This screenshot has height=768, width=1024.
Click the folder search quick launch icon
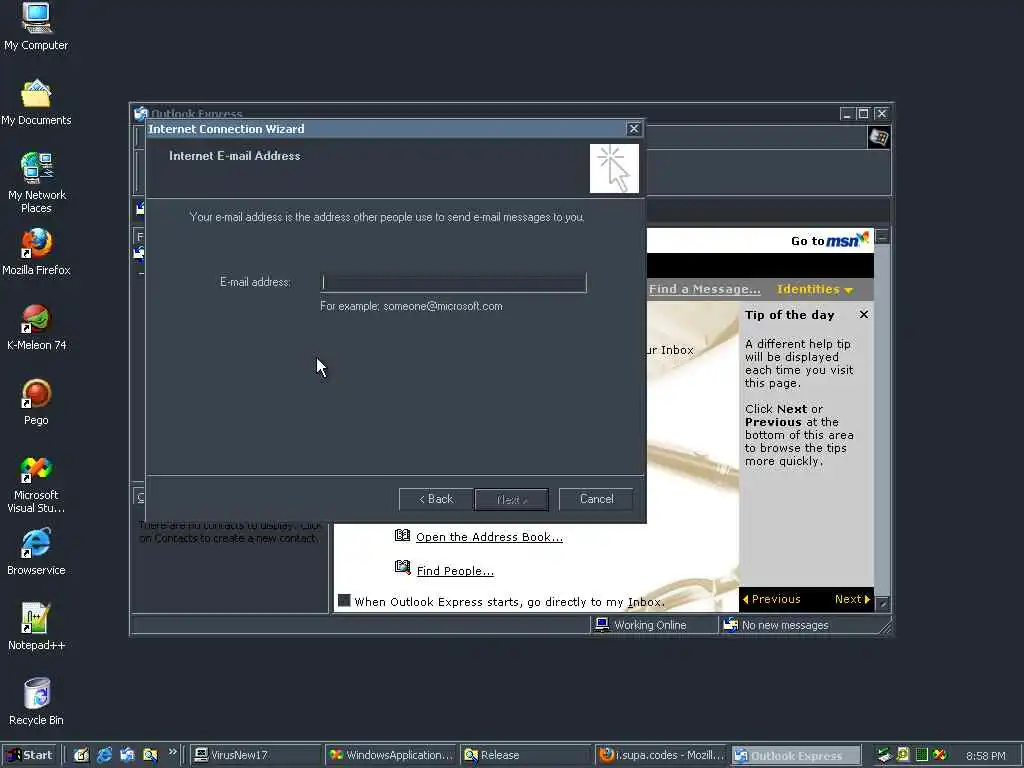pyautogui.click(x=150, y=755)
